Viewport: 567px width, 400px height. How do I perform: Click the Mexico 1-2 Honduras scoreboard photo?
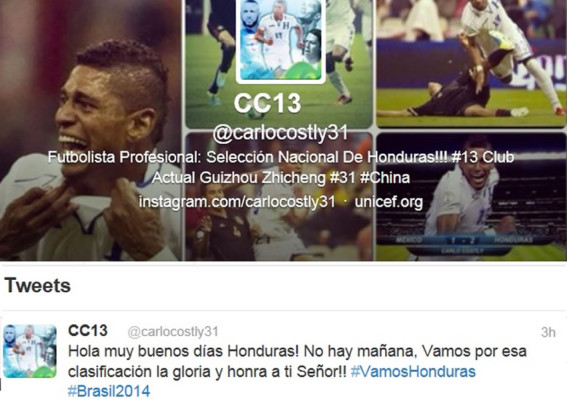tap(471, 197)
